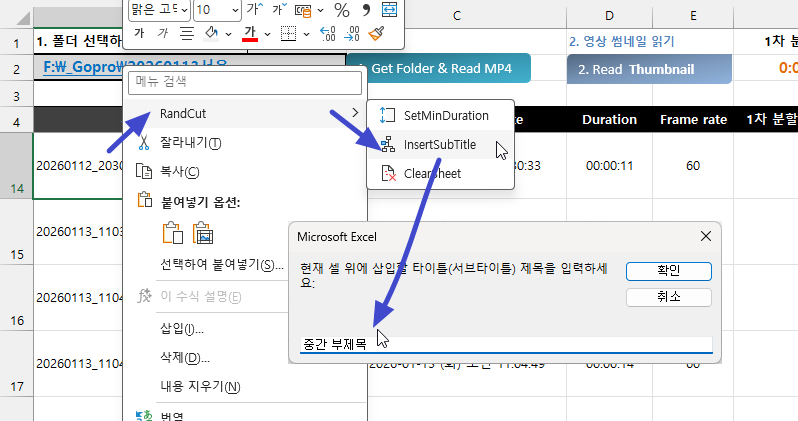
Task: Choose InsertSubTitle from submenu
Action: coord(440,145)
